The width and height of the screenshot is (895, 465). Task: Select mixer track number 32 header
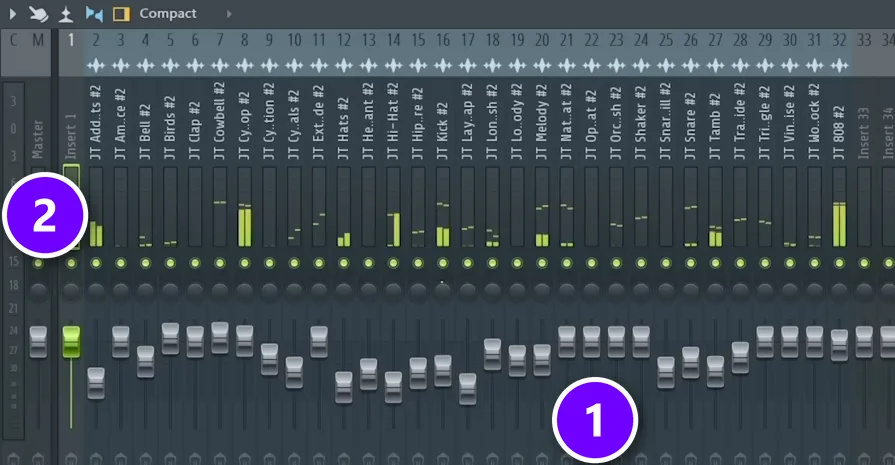pos(839,41)
